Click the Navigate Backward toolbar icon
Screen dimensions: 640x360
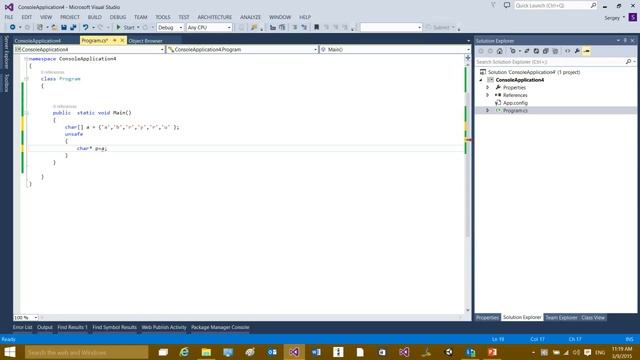[x=13, y=27]
